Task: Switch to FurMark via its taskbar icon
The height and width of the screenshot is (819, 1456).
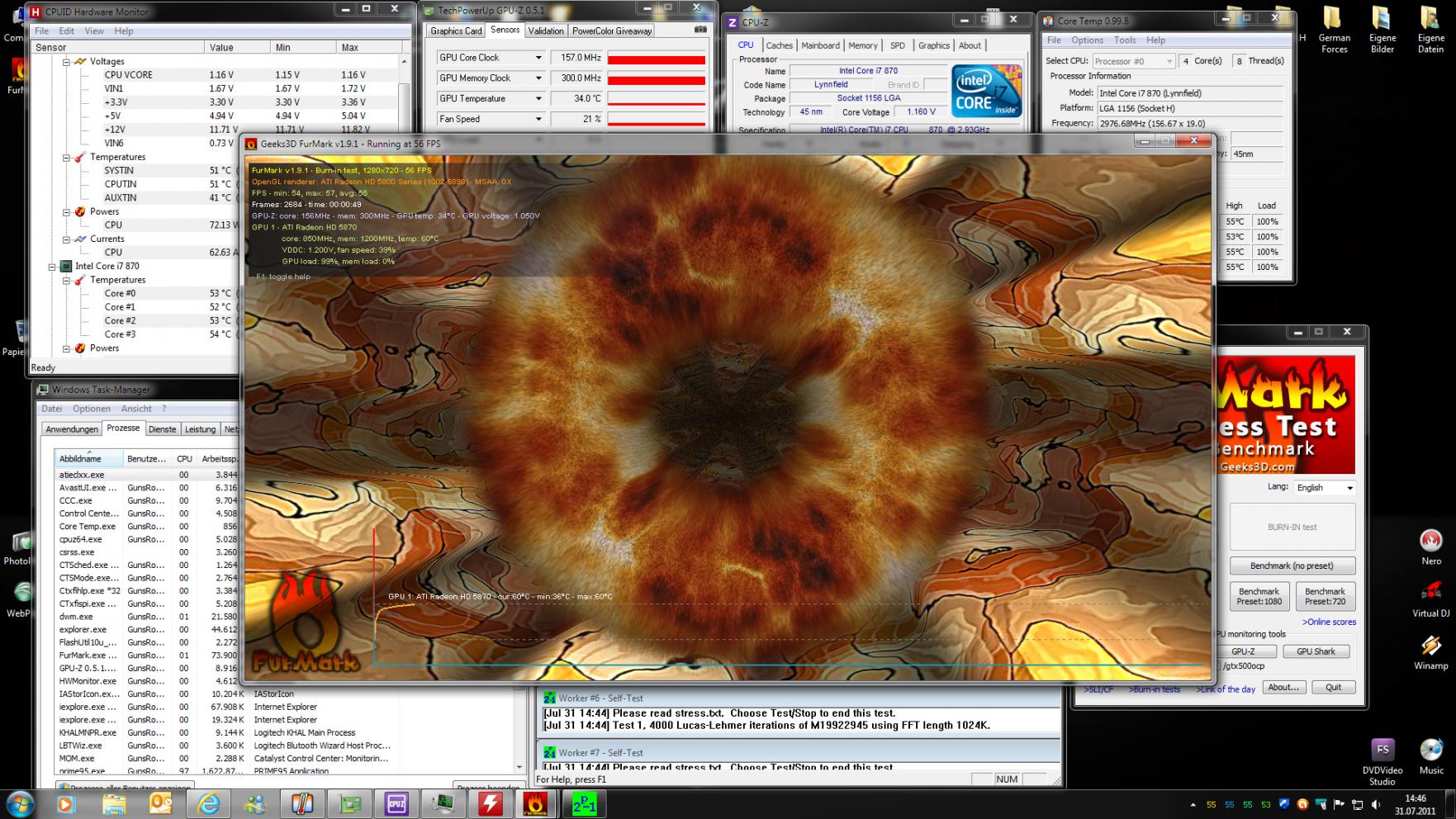Action: [x=537, y=803]
